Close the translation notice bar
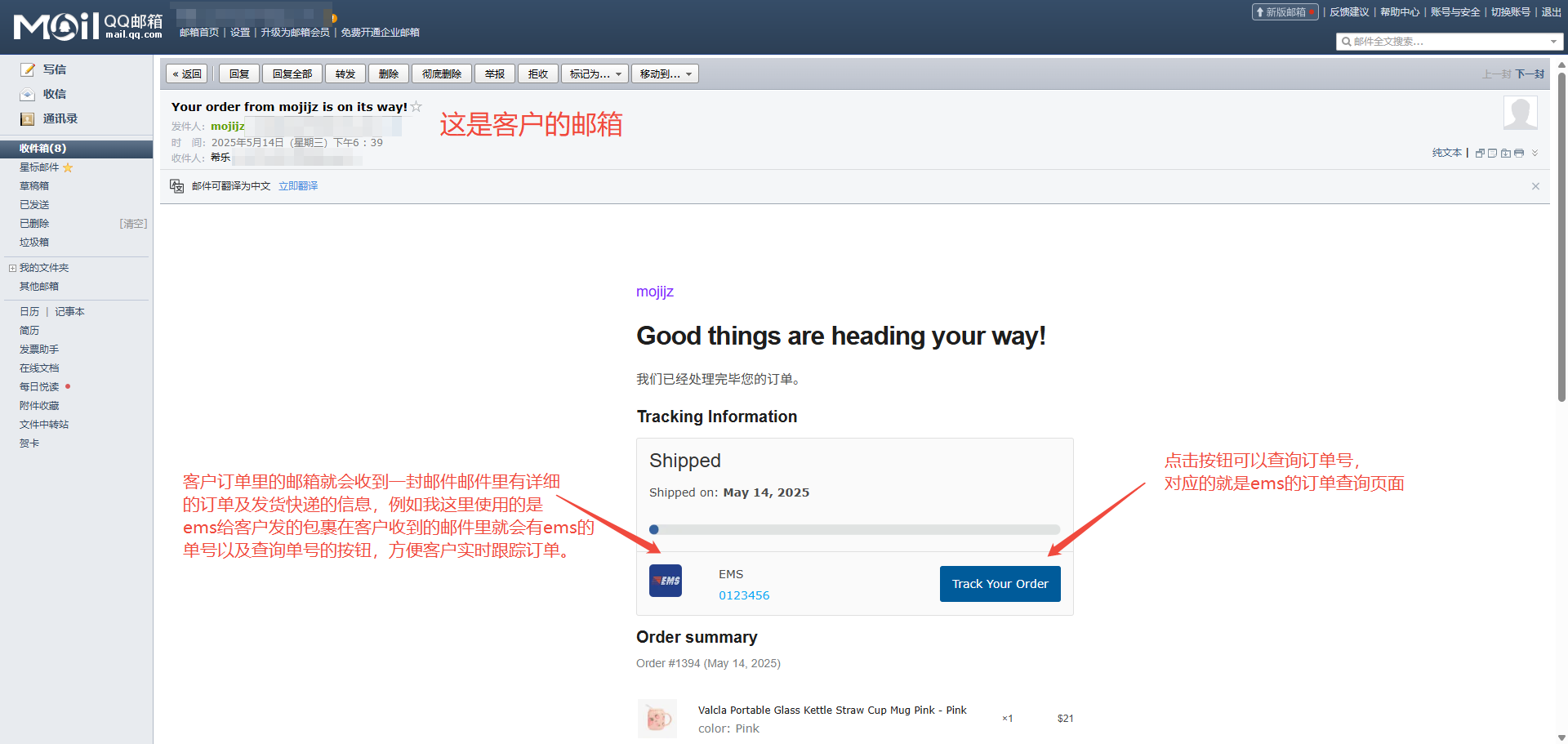1568x744 pixels. pyautogui.click(x=1535, y=186)
